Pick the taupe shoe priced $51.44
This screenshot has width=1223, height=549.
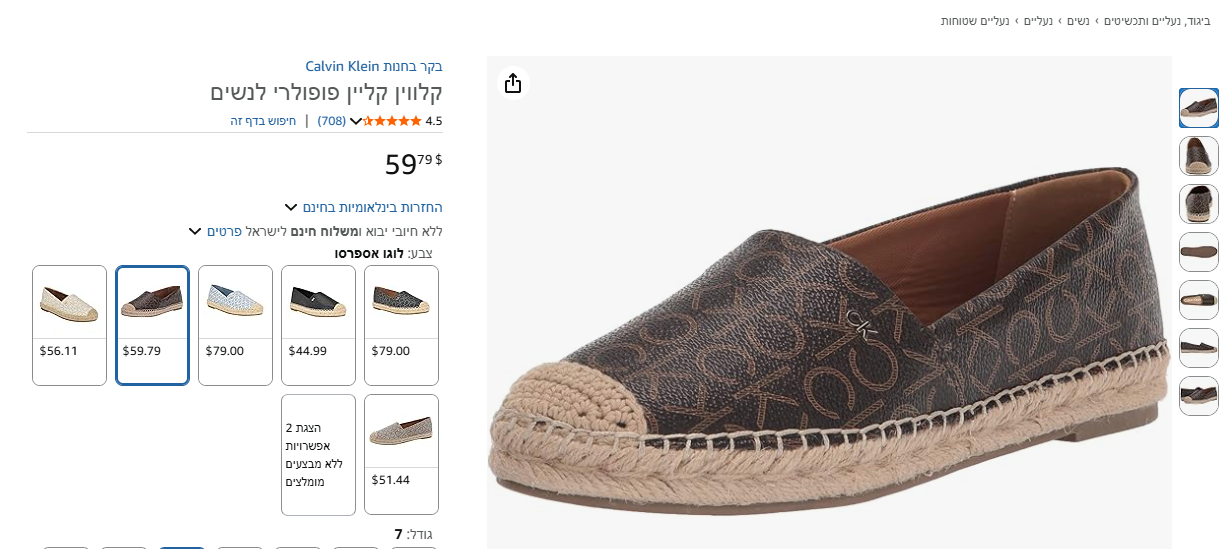(401, 454)
